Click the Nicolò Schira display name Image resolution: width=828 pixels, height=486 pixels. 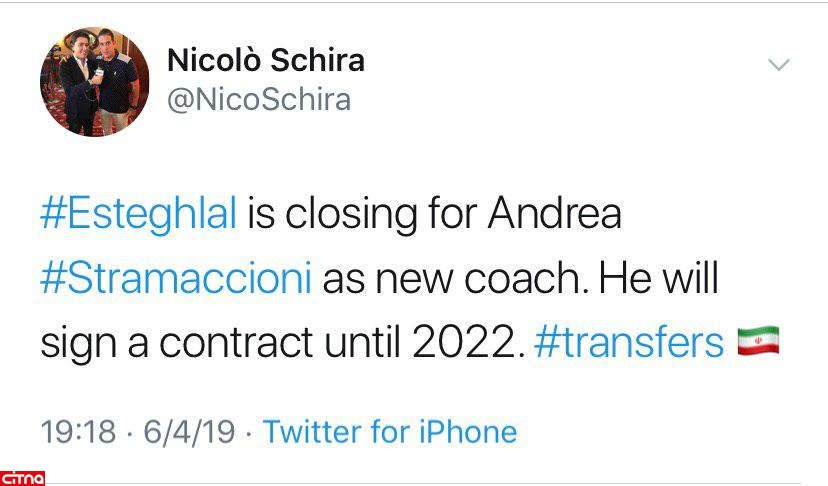point(265,61)
